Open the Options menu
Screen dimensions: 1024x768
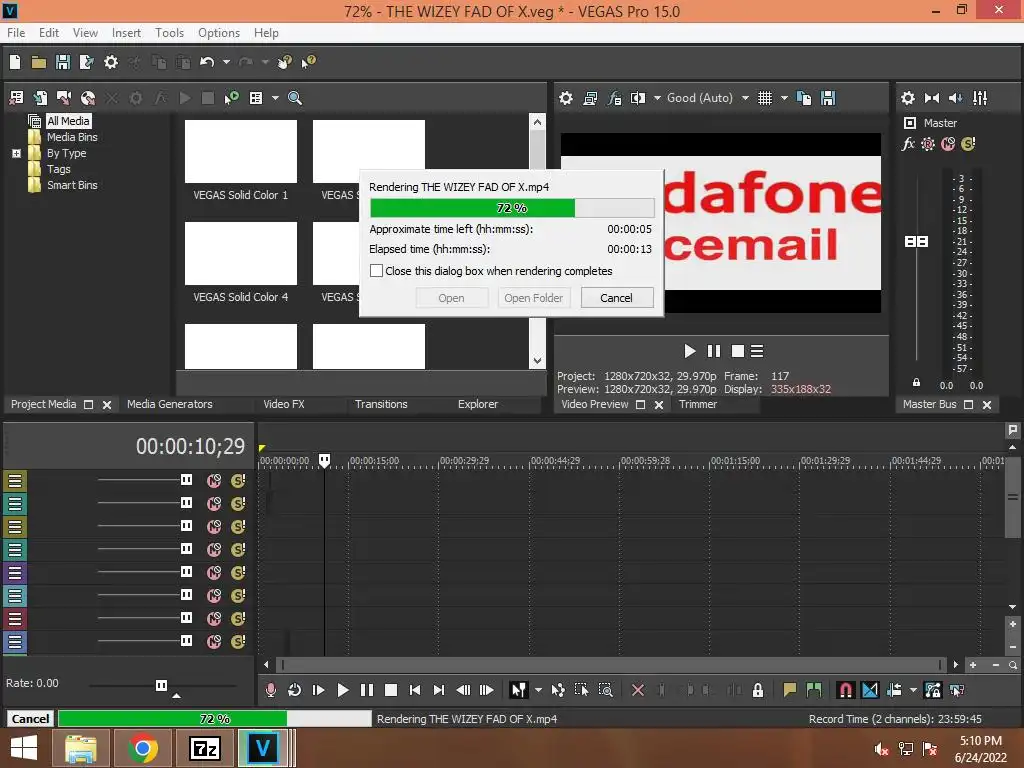[219, 33]
